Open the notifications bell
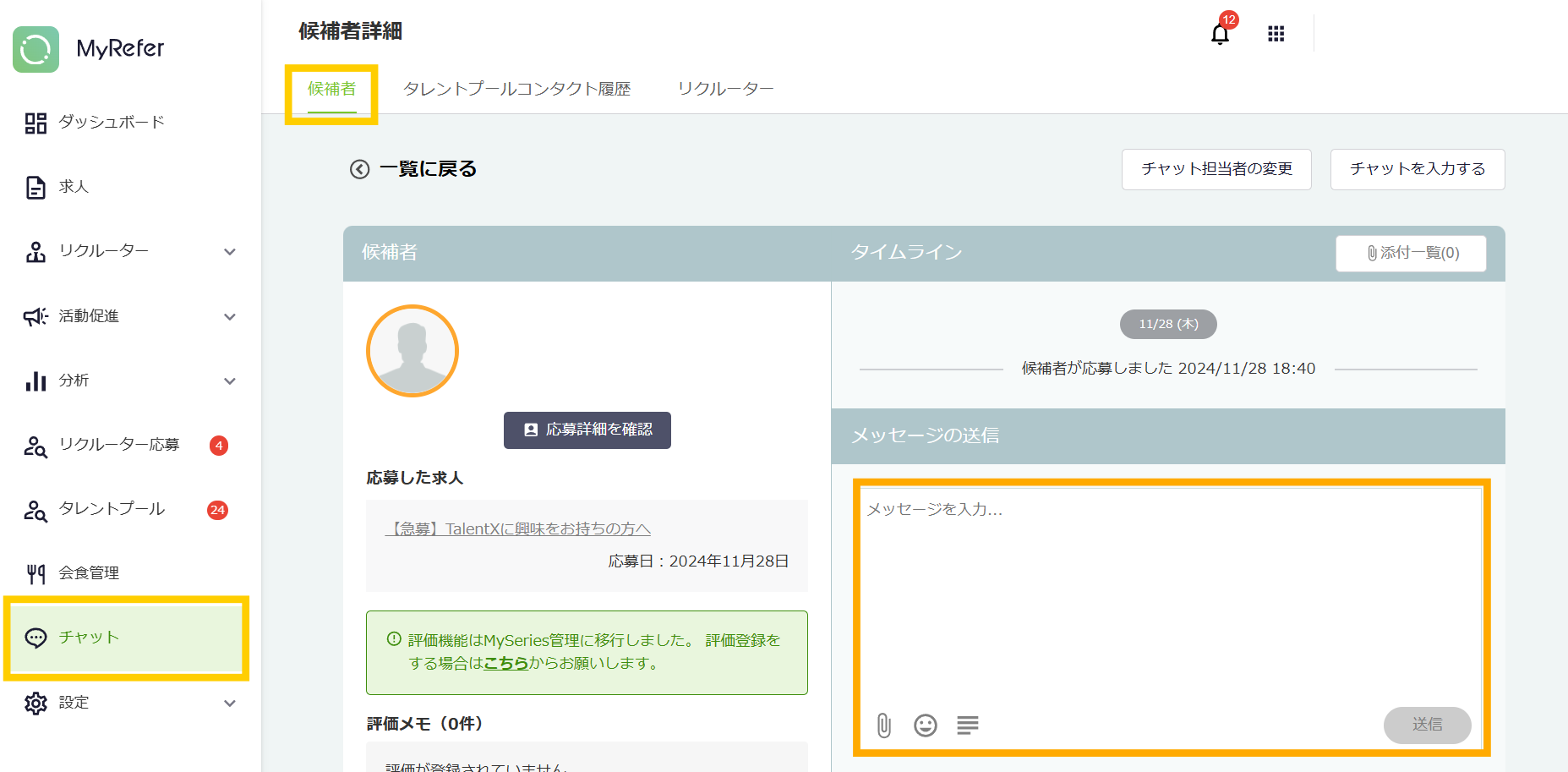The image size is (1568, 772). click(x=1220, y=34)
